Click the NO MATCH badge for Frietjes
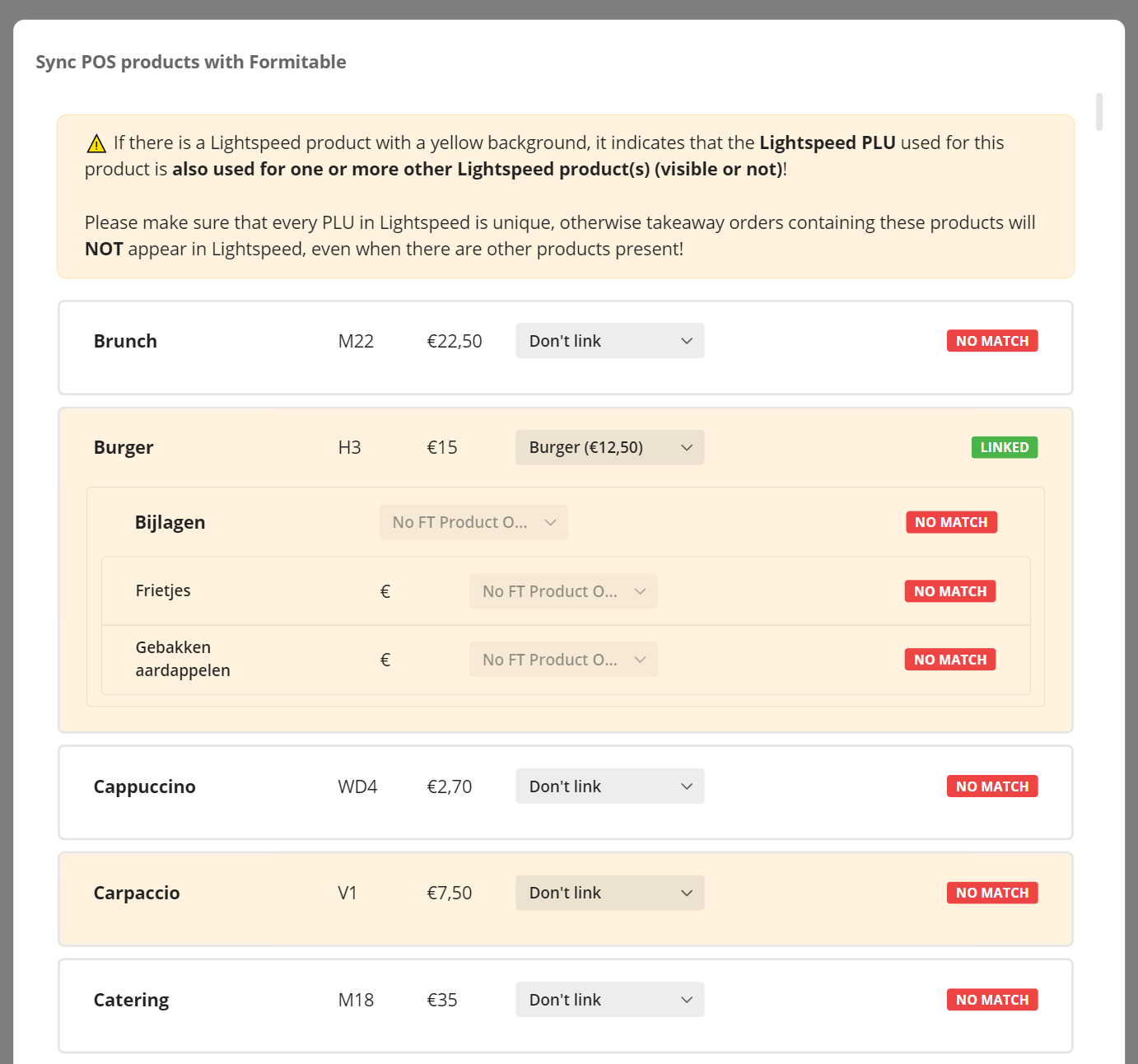Viewport: 1138px width, 1064px height. (949, 591)
